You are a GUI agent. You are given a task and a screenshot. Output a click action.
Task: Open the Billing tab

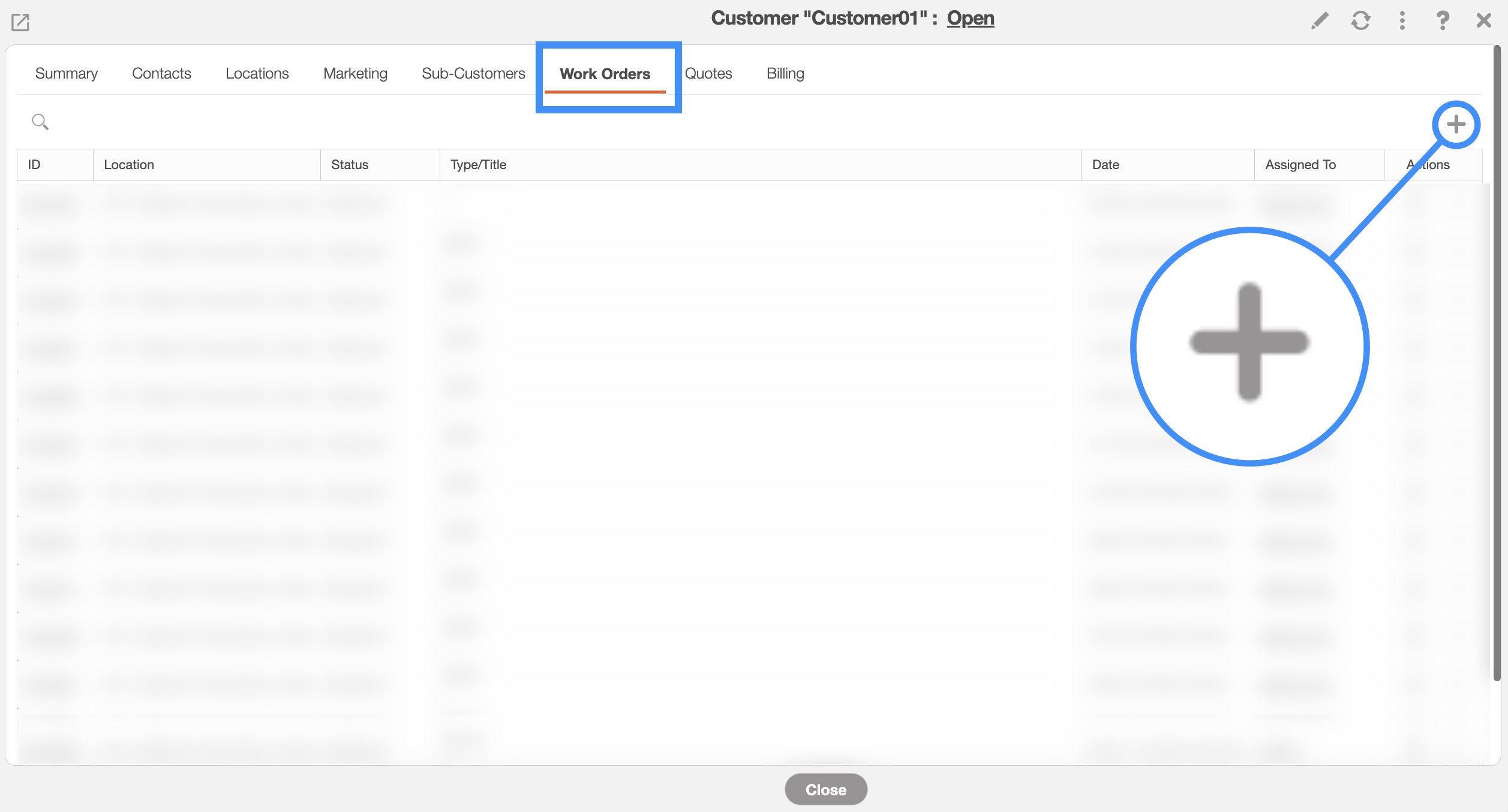[x=785, y=73]
